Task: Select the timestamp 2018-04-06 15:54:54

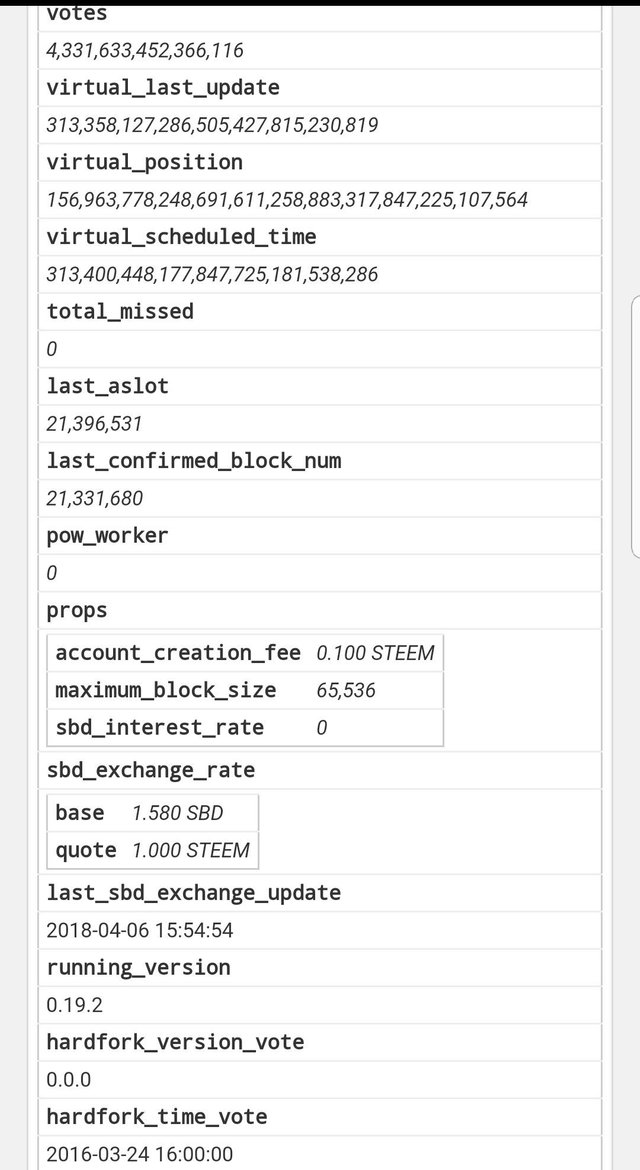Action: click(x=139, y=930)
